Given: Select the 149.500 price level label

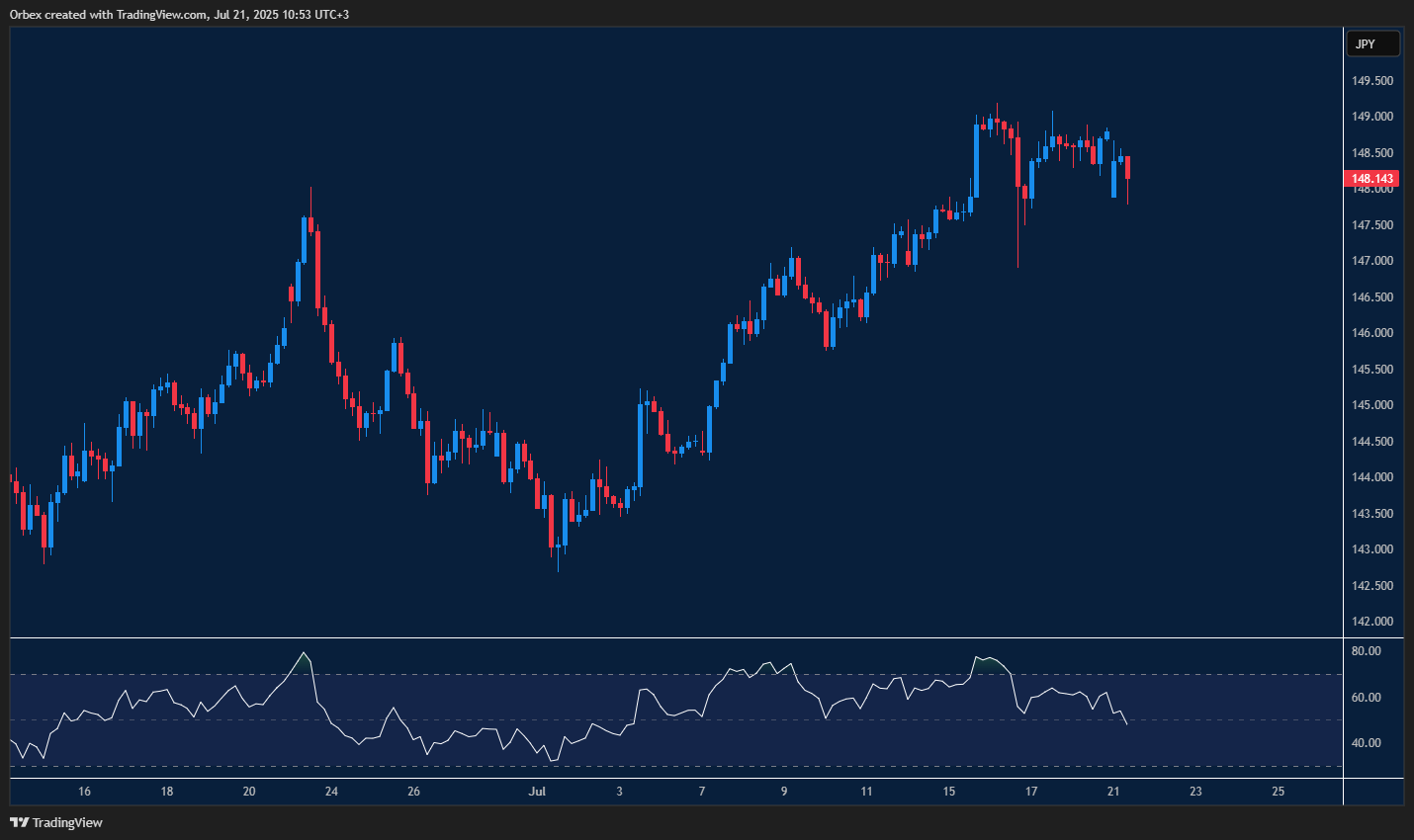Looking at the screenshot, I should [1370, 81].
